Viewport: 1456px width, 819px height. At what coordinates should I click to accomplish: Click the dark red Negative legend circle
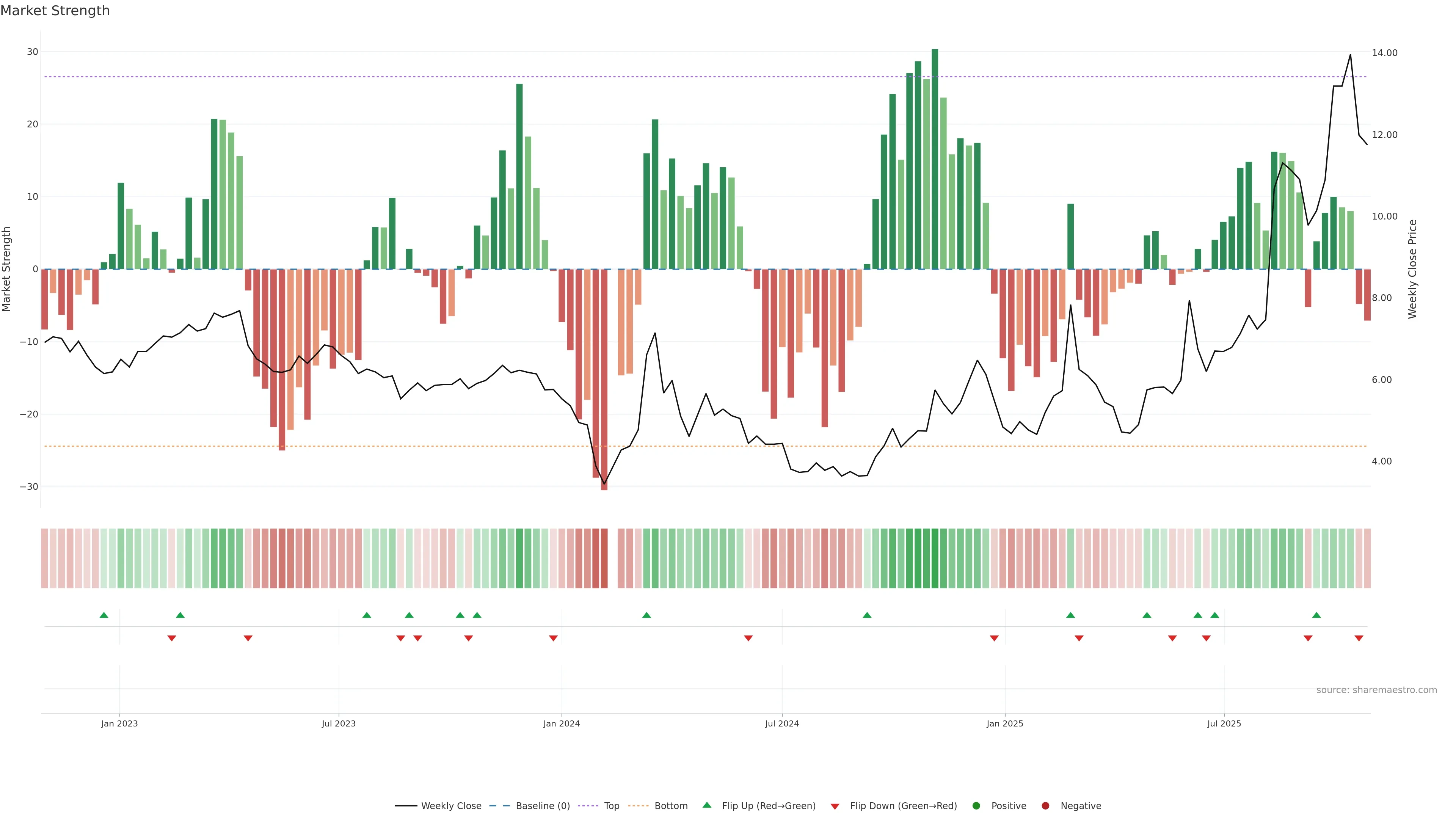tap(1045, 806)
